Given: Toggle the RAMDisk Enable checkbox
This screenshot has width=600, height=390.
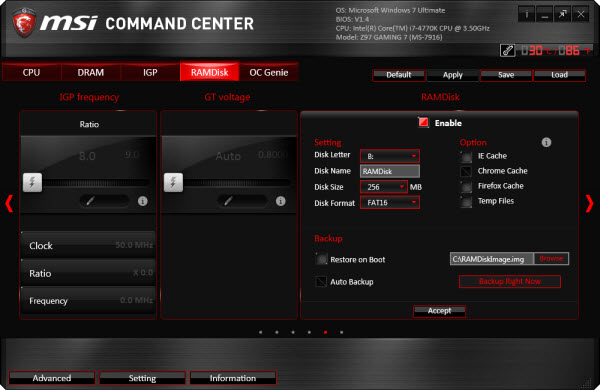Looking at the screenshot, I should 423,122.
